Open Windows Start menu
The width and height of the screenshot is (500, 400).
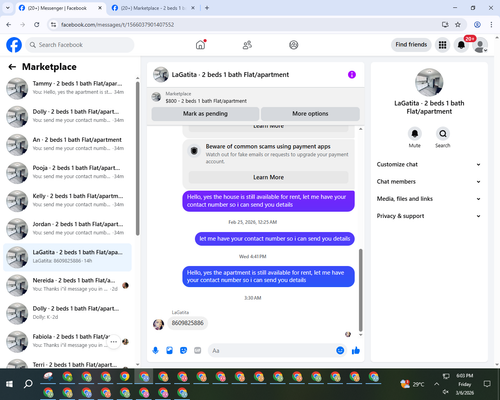pos(9,384)
